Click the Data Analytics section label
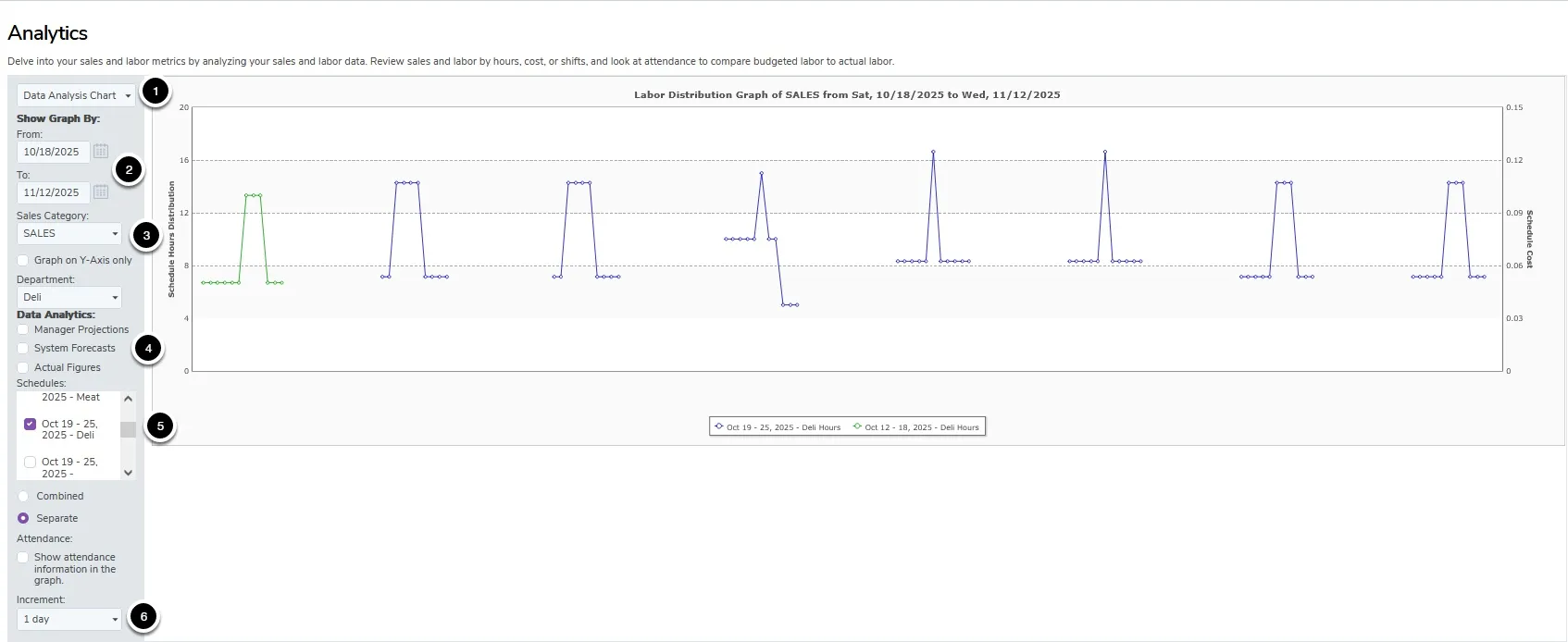The width and height of the screenshot is (1568, 642). (56, 315)
